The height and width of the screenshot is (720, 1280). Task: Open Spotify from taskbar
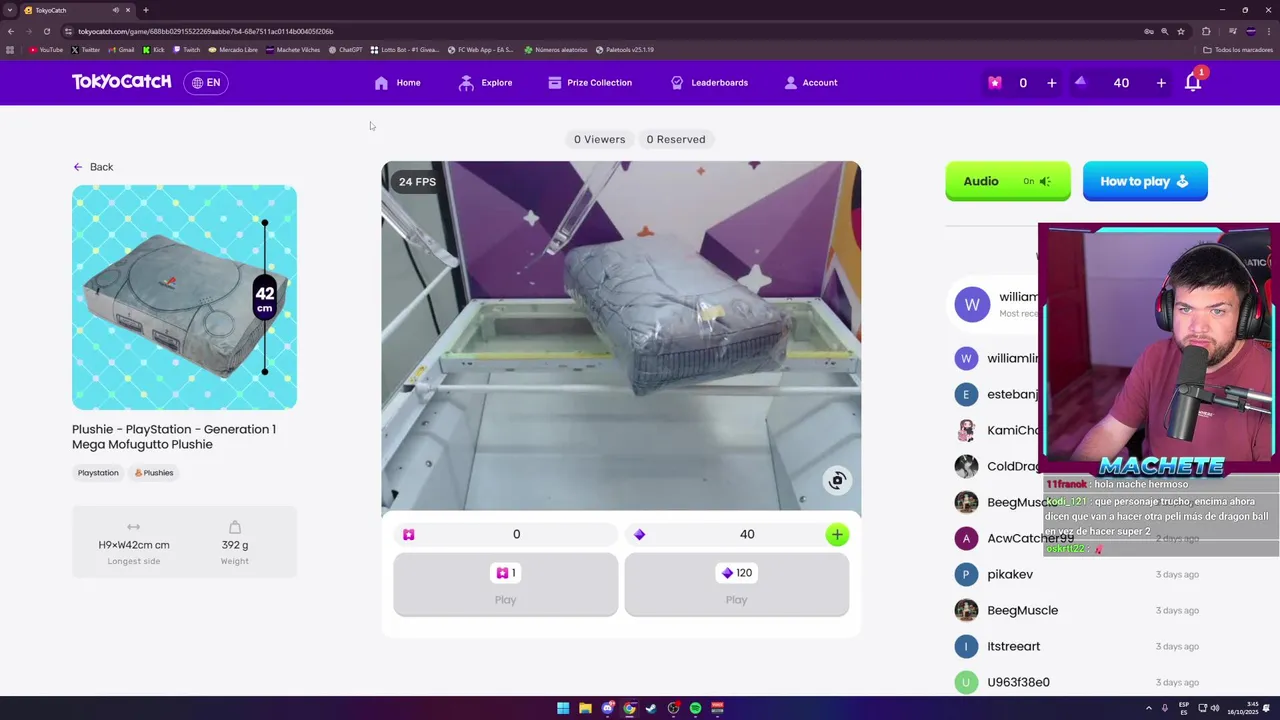click(x=695, y=708)
